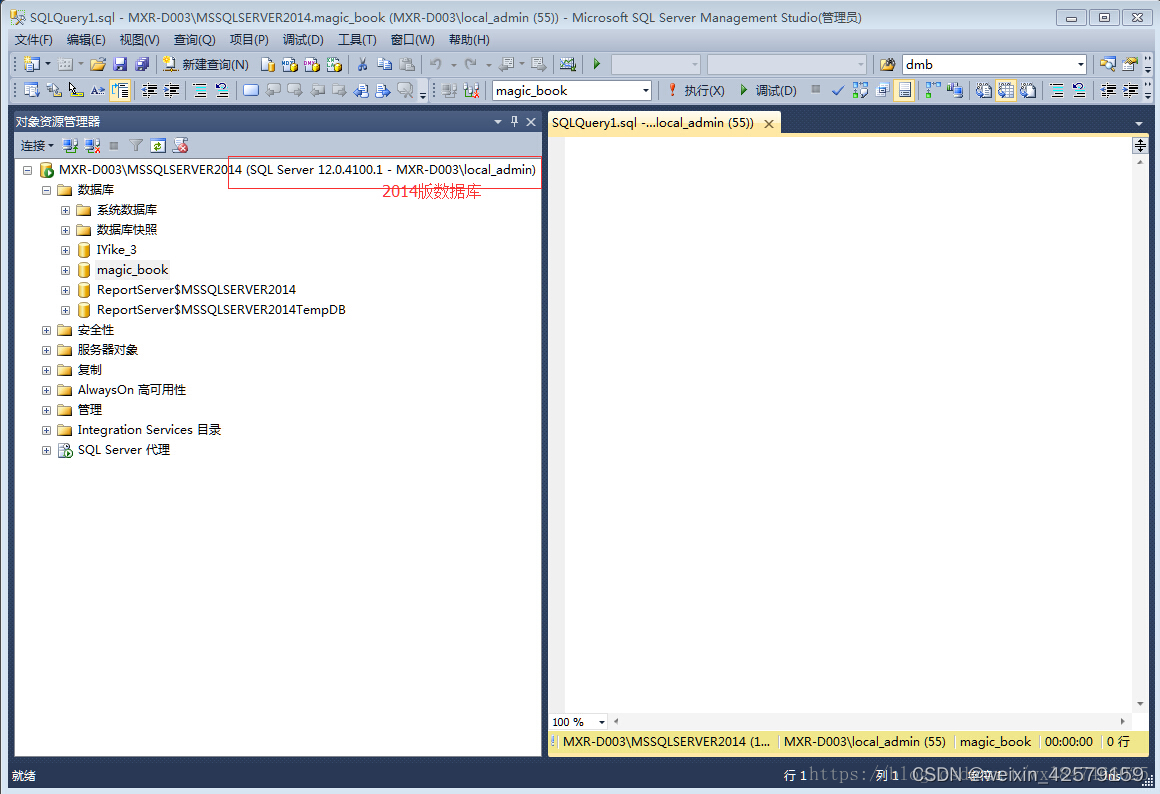Toggle Include Client Statistics
This screenshot has height=794, width=1160.
point(955,90)
